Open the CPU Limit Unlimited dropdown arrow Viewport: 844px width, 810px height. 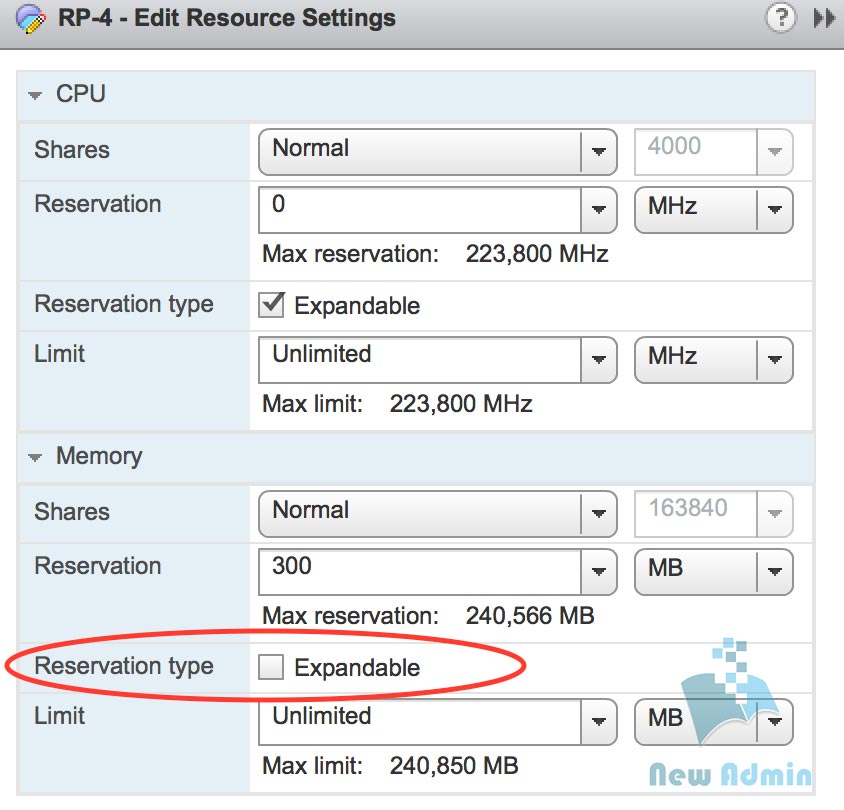pos(598,358)
